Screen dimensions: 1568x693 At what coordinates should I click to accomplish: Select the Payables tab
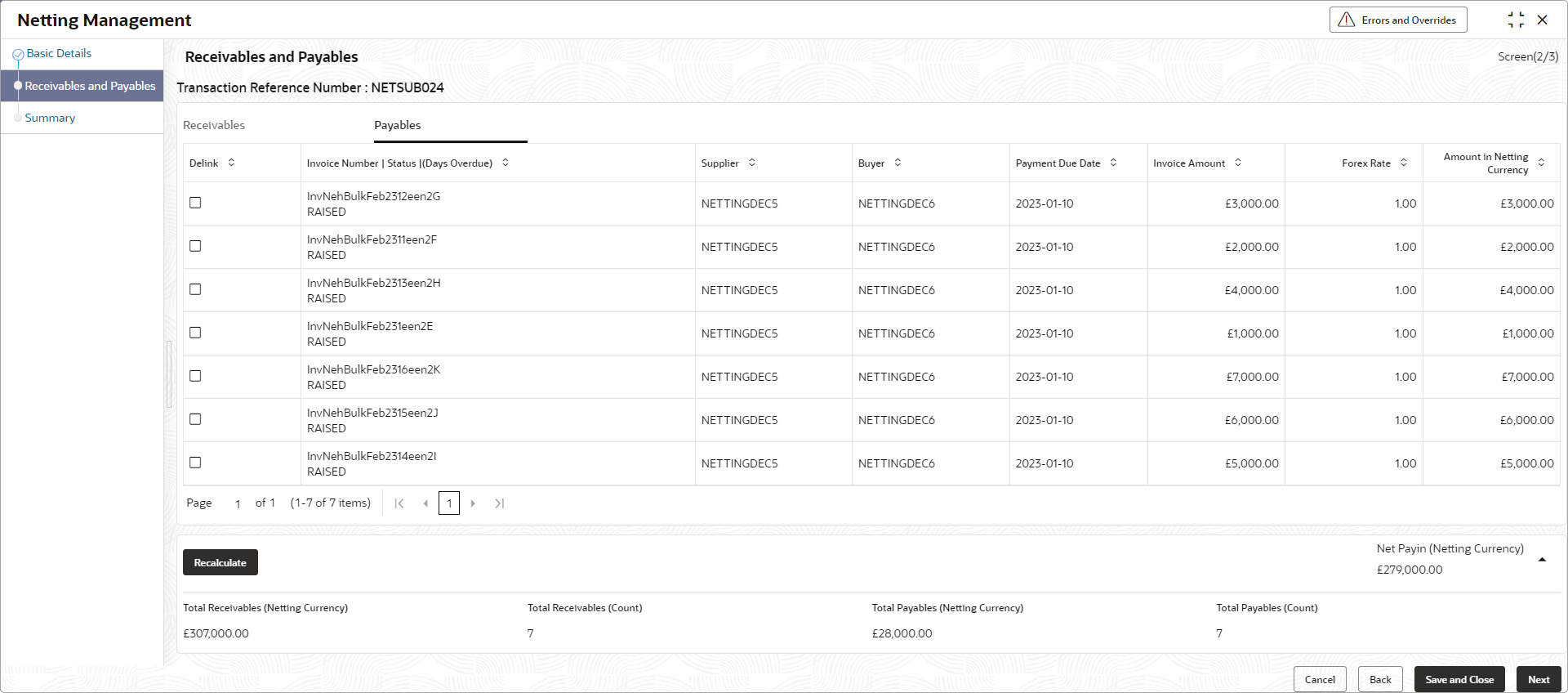398,125
